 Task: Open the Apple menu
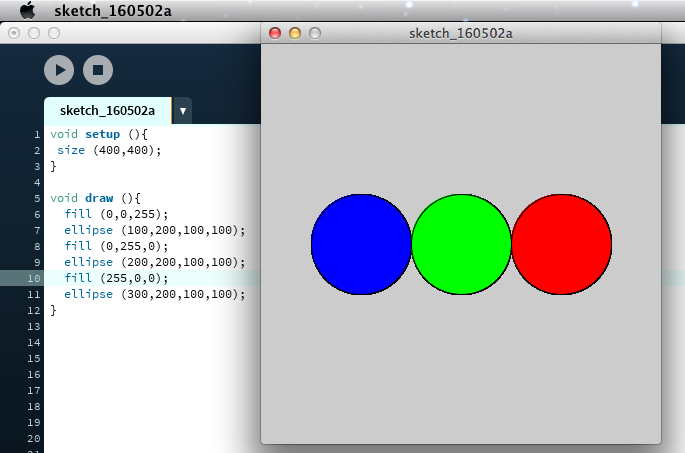[28, 10]
